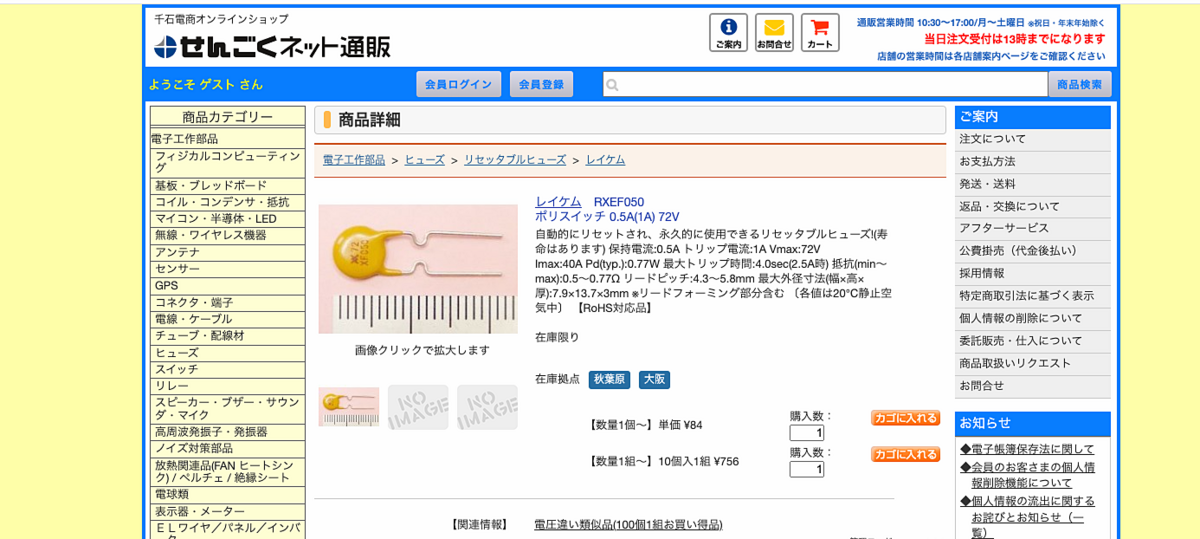Open GPS category
The image size is (1200, 539).
click(227, 285)
